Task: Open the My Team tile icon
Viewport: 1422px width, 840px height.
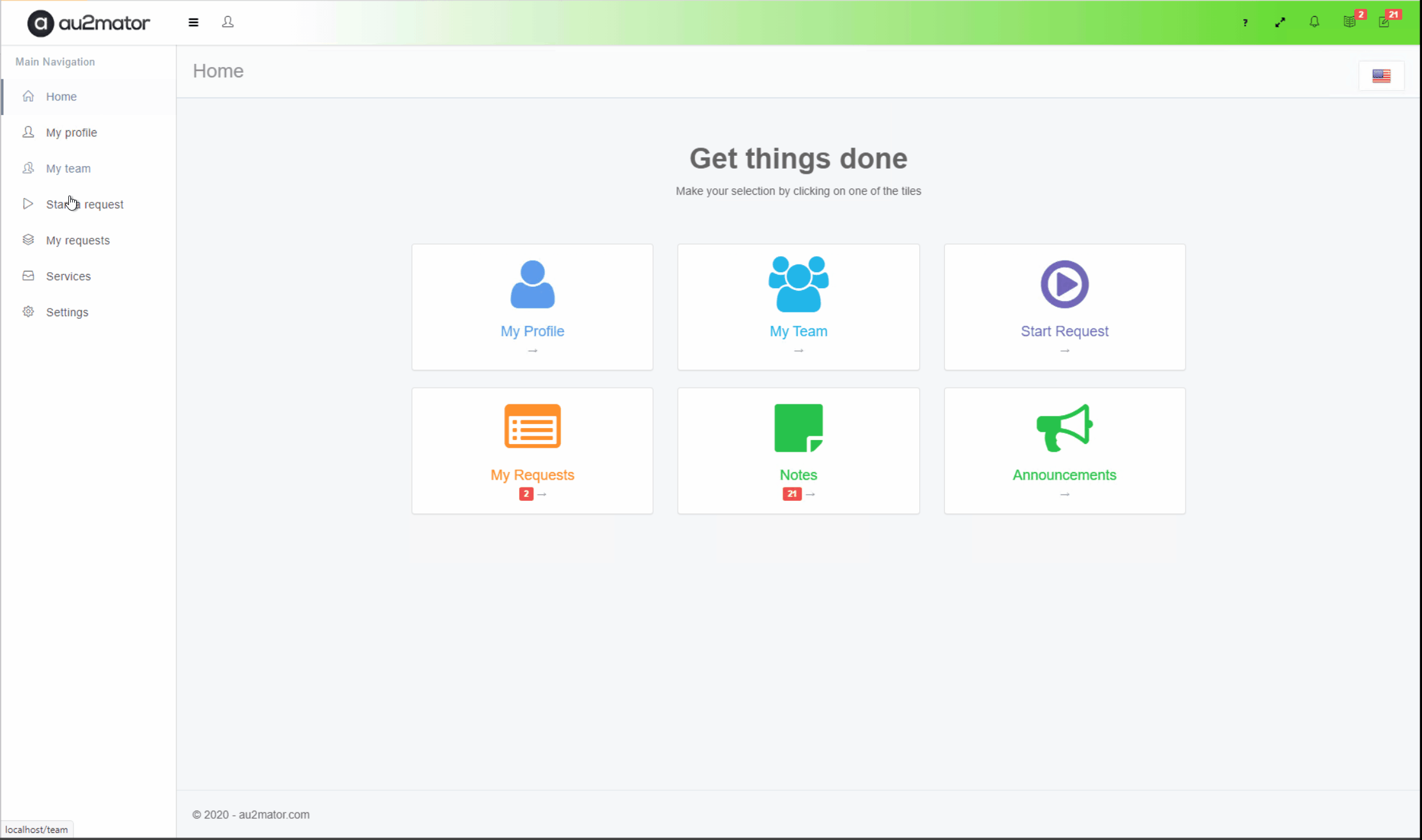Action: (798, 285)
